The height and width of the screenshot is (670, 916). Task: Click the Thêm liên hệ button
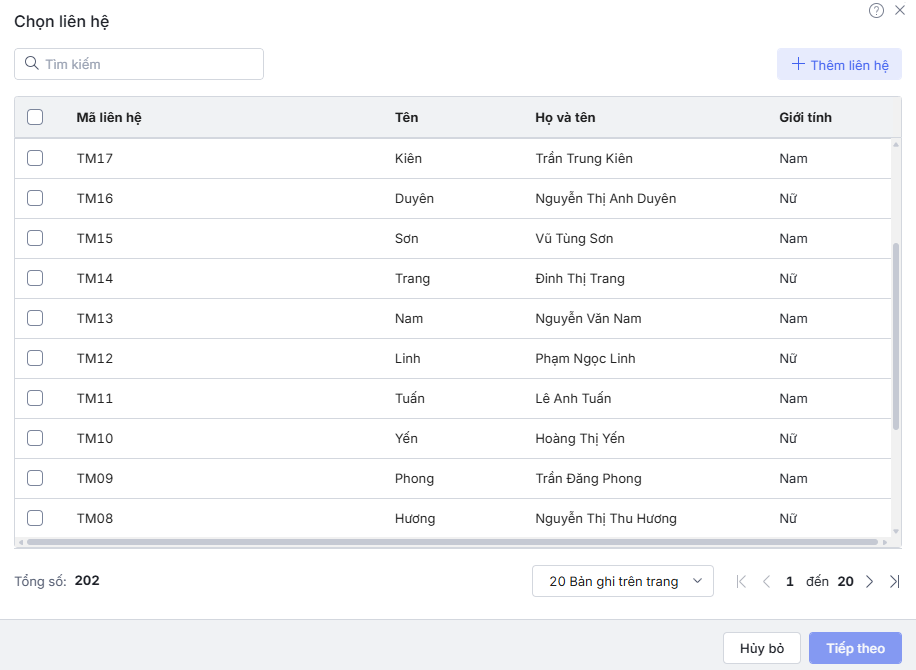coord(839,65)
